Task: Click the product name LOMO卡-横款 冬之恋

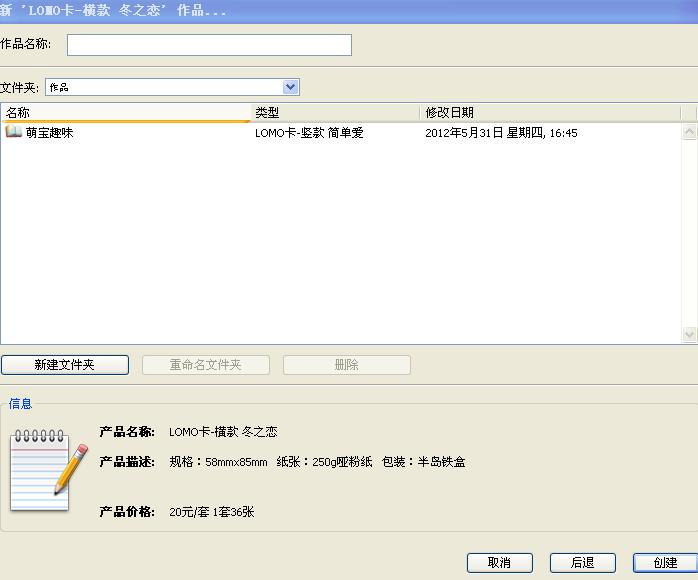Action: 223,432
